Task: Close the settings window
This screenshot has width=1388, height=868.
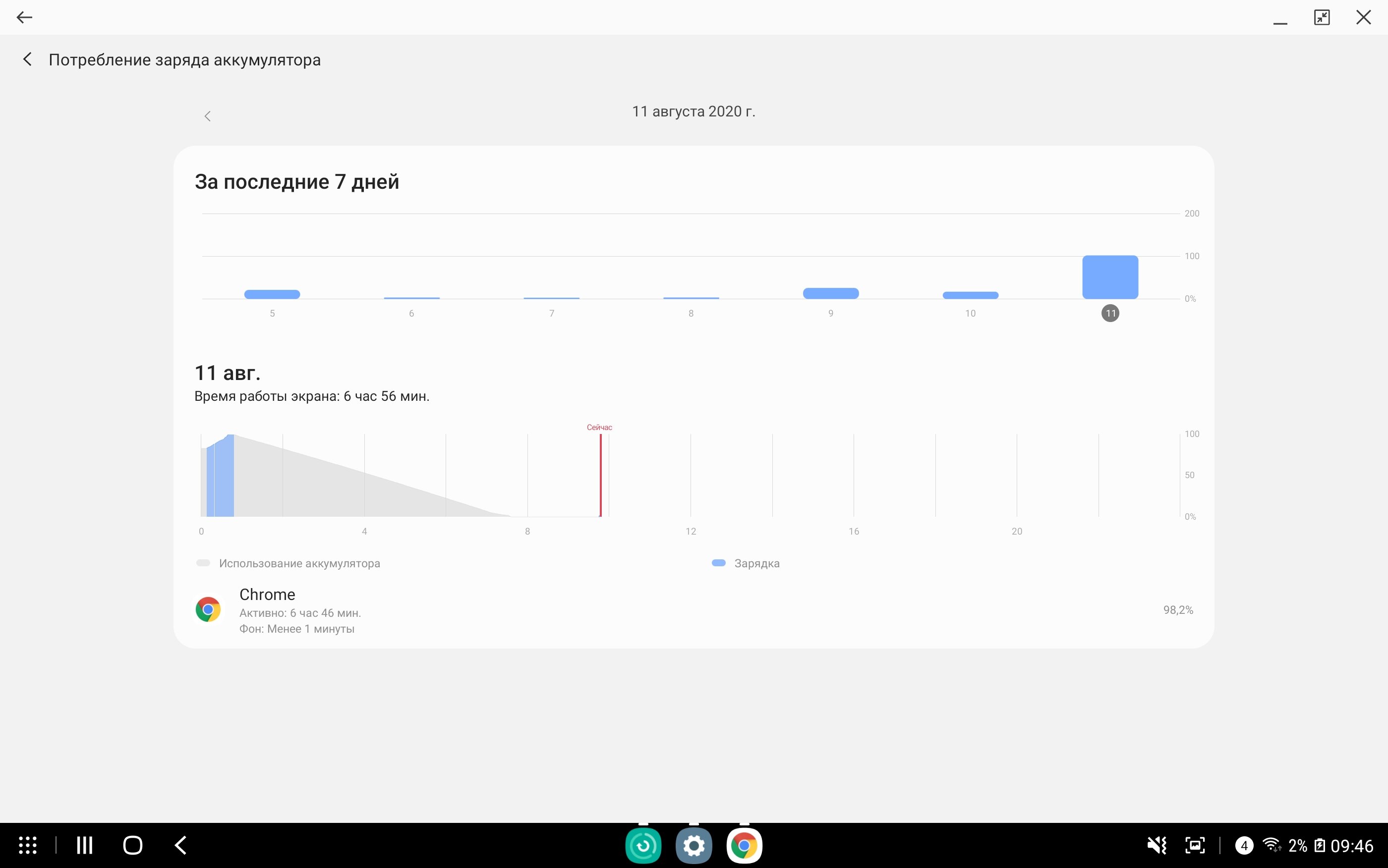Action: 1364,17
